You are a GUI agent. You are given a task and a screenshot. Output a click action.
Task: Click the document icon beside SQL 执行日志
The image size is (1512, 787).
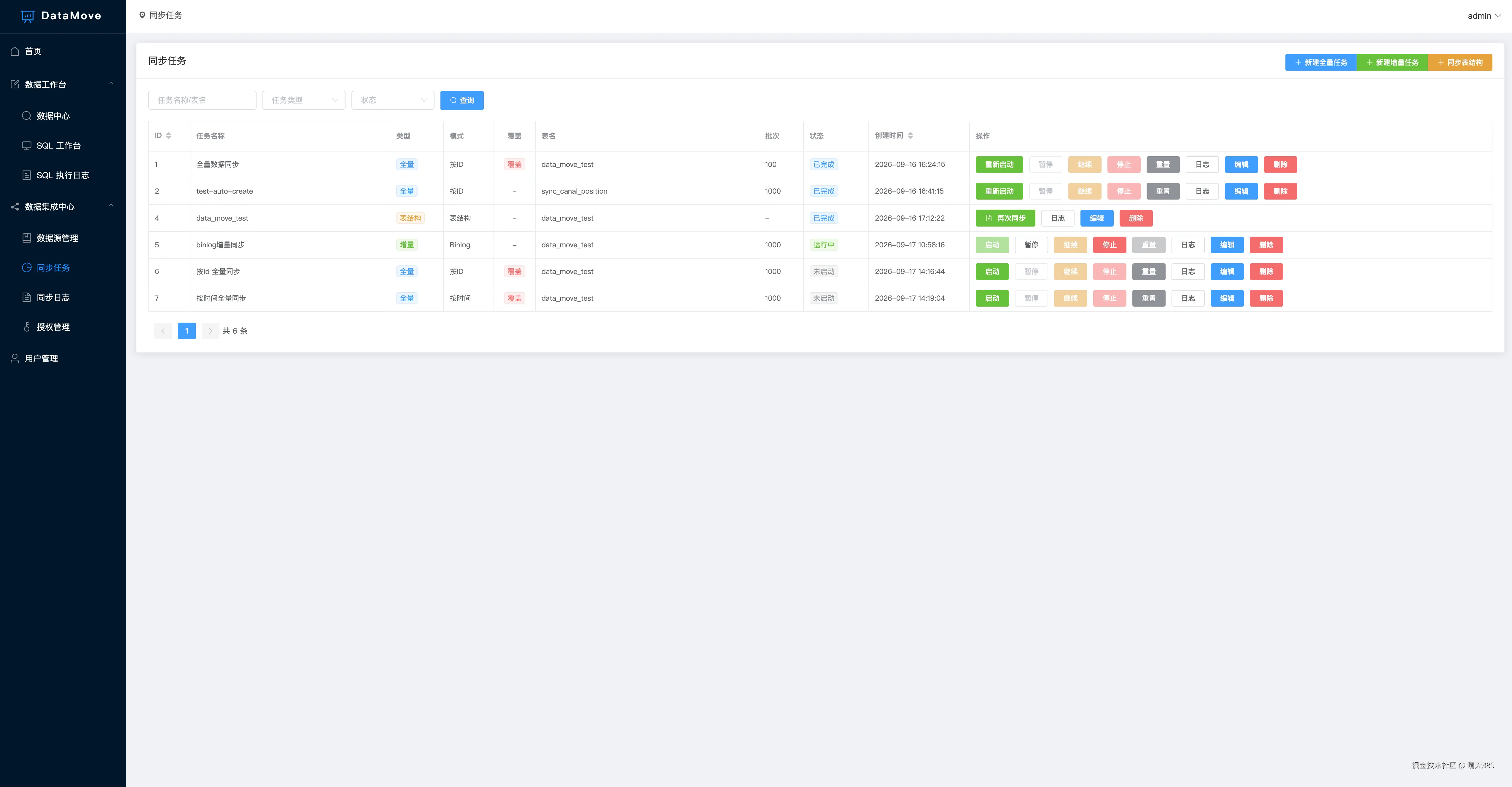26,175
